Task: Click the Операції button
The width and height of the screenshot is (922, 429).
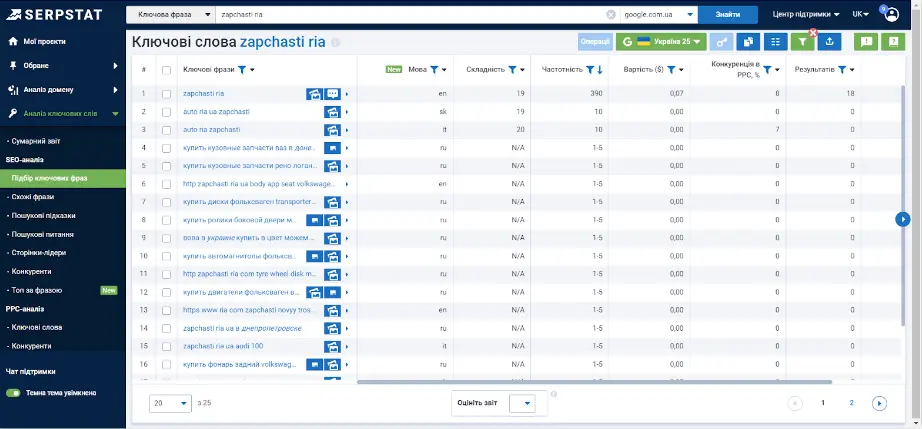Action: click(x=595, y=42)
